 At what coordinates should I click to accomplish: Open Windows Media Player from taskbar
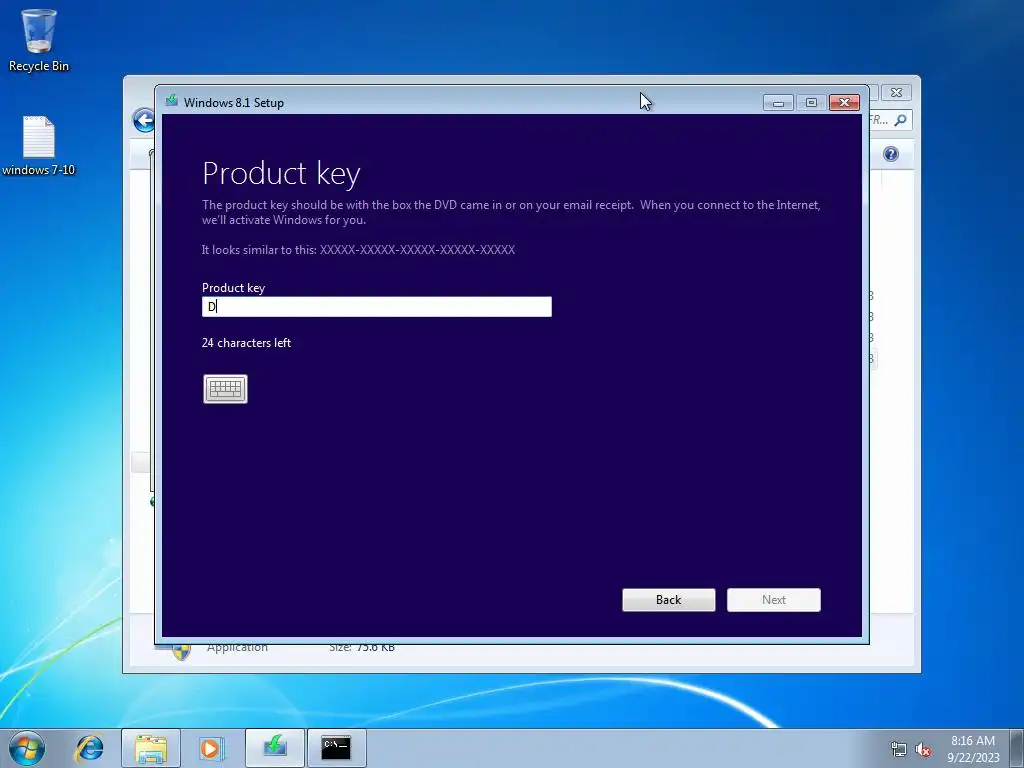click(x=212, y=748)
